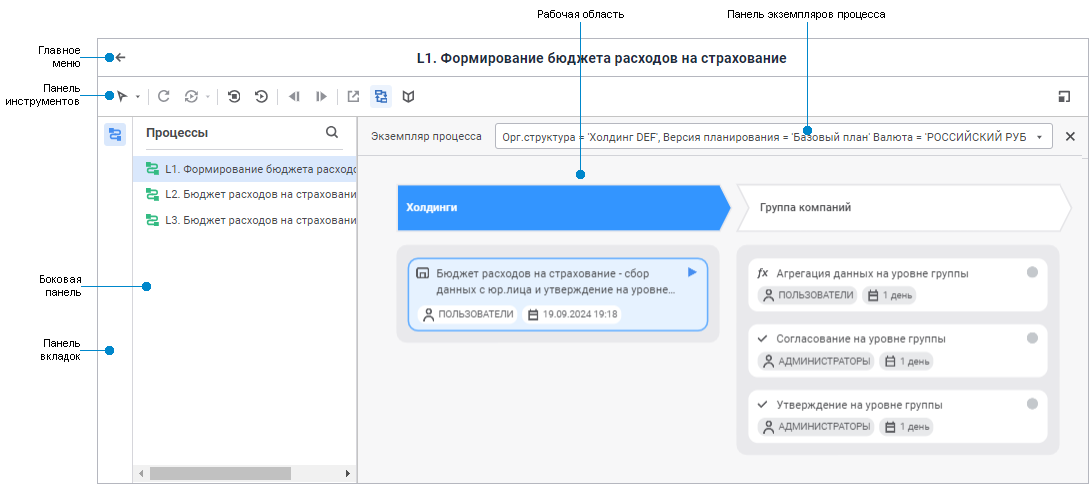Click the 1 день tag on Утверждение step
The image size is (1092, 486).
(x=906, y=427)
